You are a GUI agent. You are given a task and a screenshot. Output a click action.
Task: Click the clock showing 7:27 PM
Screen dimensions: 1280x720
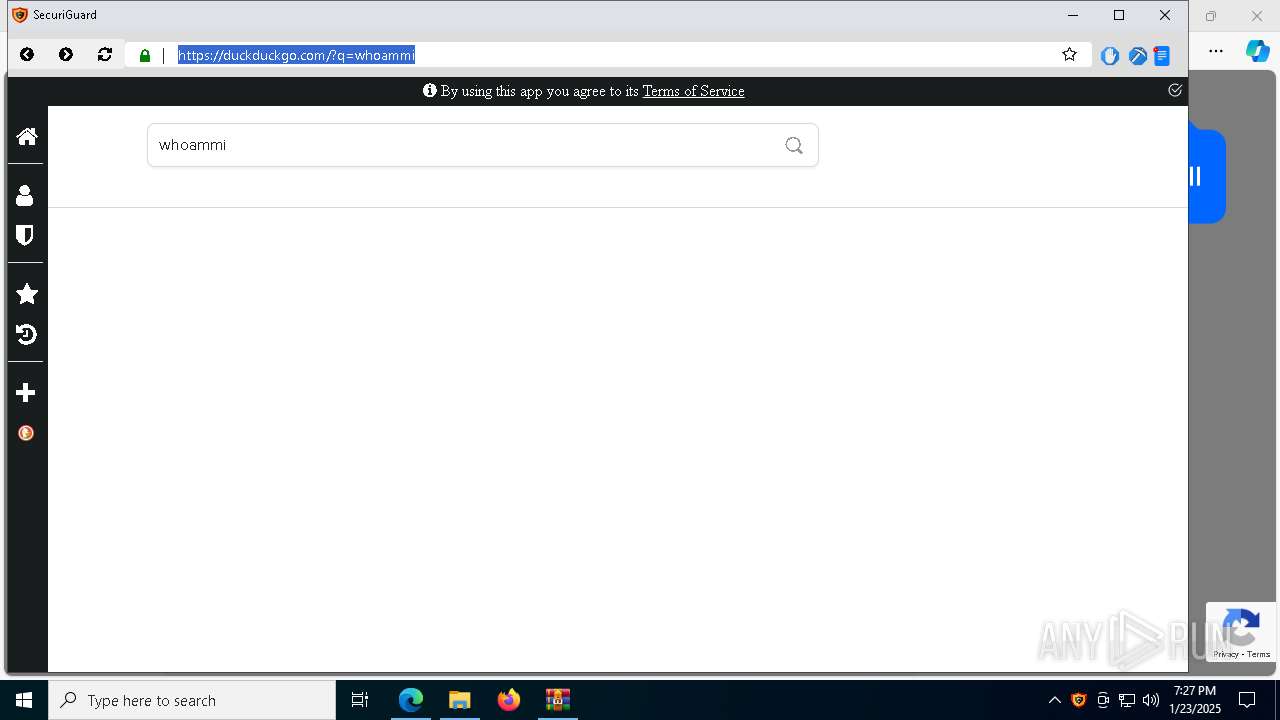coord(1195,700)
